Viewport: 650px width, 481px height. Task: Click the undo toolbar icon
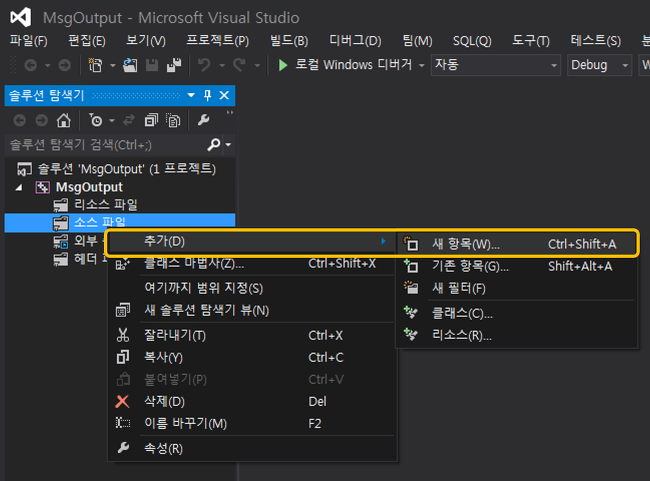[x=204, y=65]
